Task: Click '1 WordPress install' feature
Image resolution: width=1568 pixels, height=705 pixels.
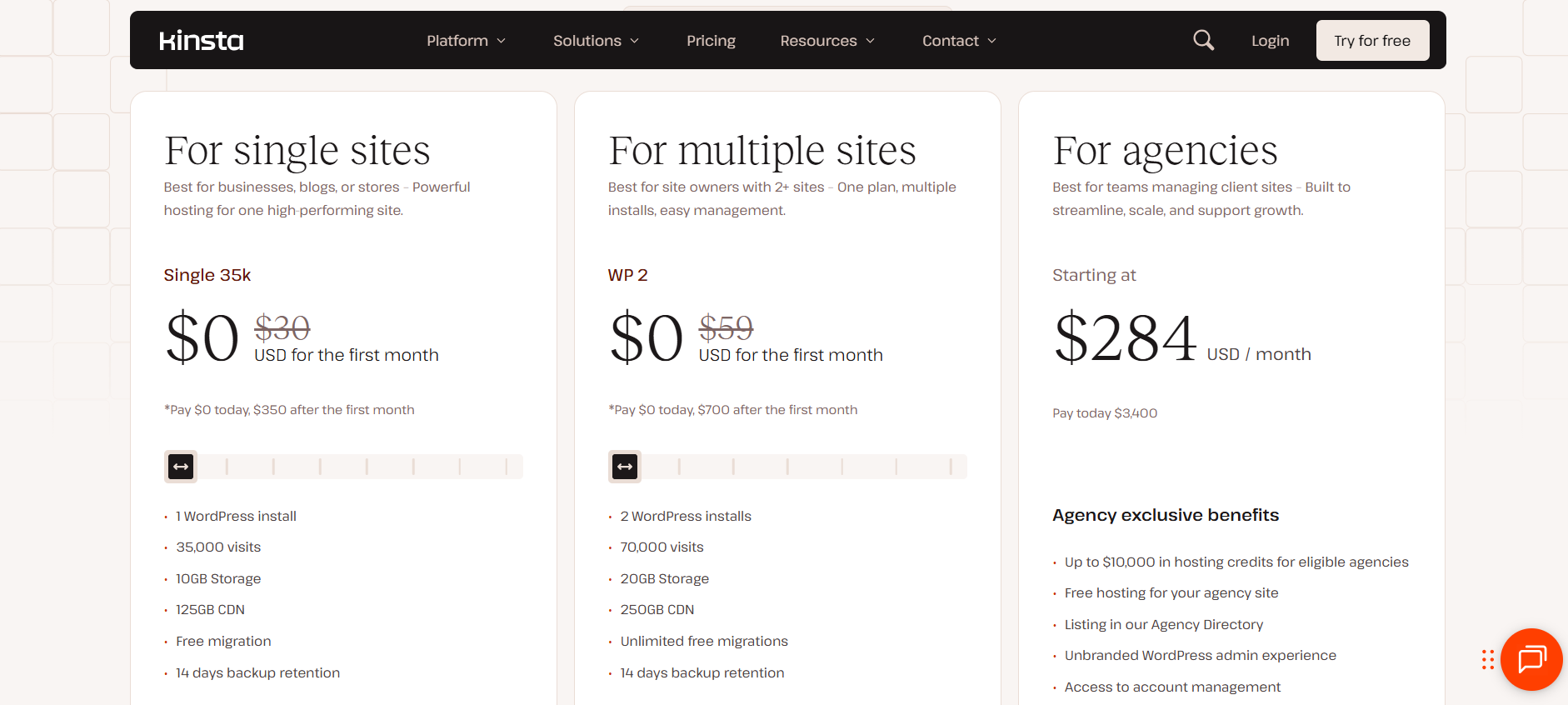Action: [236, 517]
